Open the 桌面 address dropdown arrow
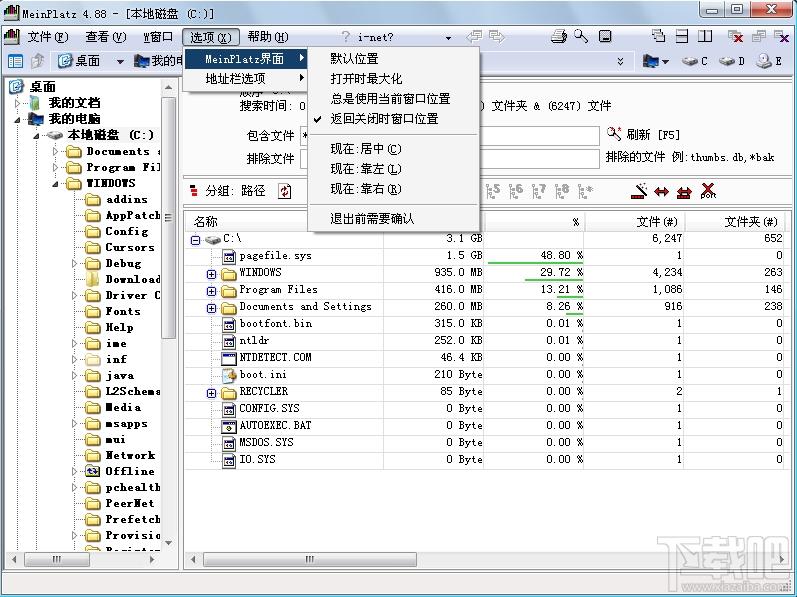 [x=120, y=62]
